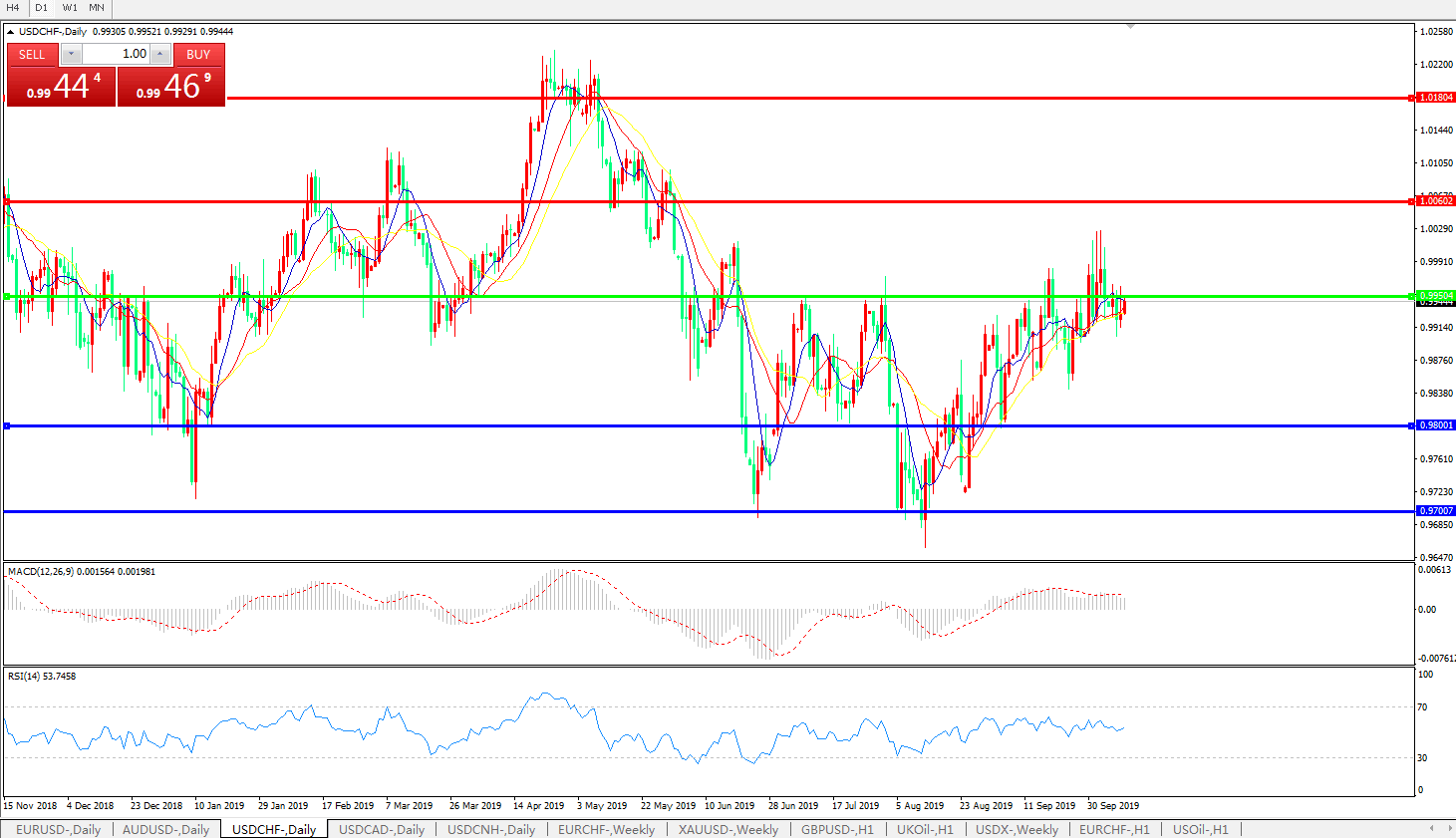Select the D1 daily timeframe button
This screenshot has width=1456, height=838.
coord(41,8)
